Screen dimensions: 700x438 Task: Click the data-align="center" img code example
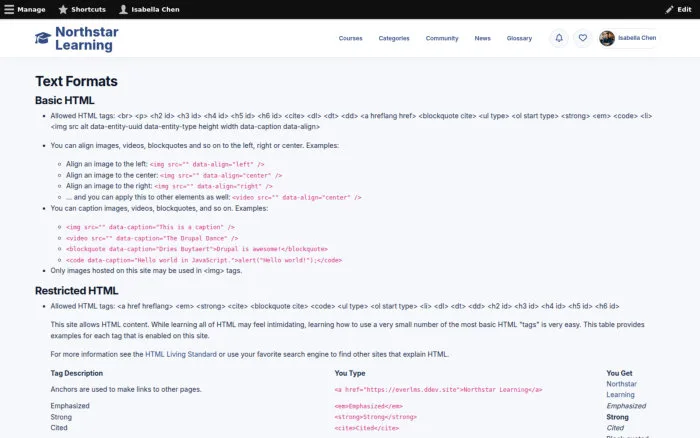(x=221, y=175)
